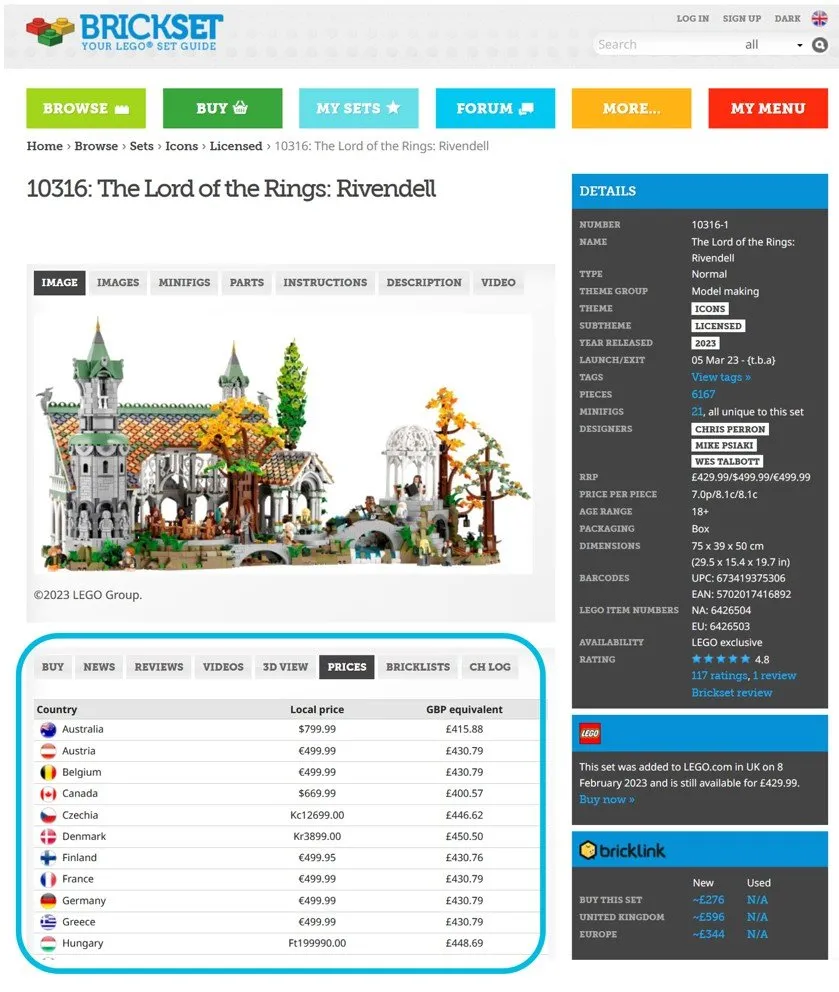Click the Licensed breadcrumb link
The height and width of the screenshot is (992, 839).
pyautogui.click(x=236, y=146)
